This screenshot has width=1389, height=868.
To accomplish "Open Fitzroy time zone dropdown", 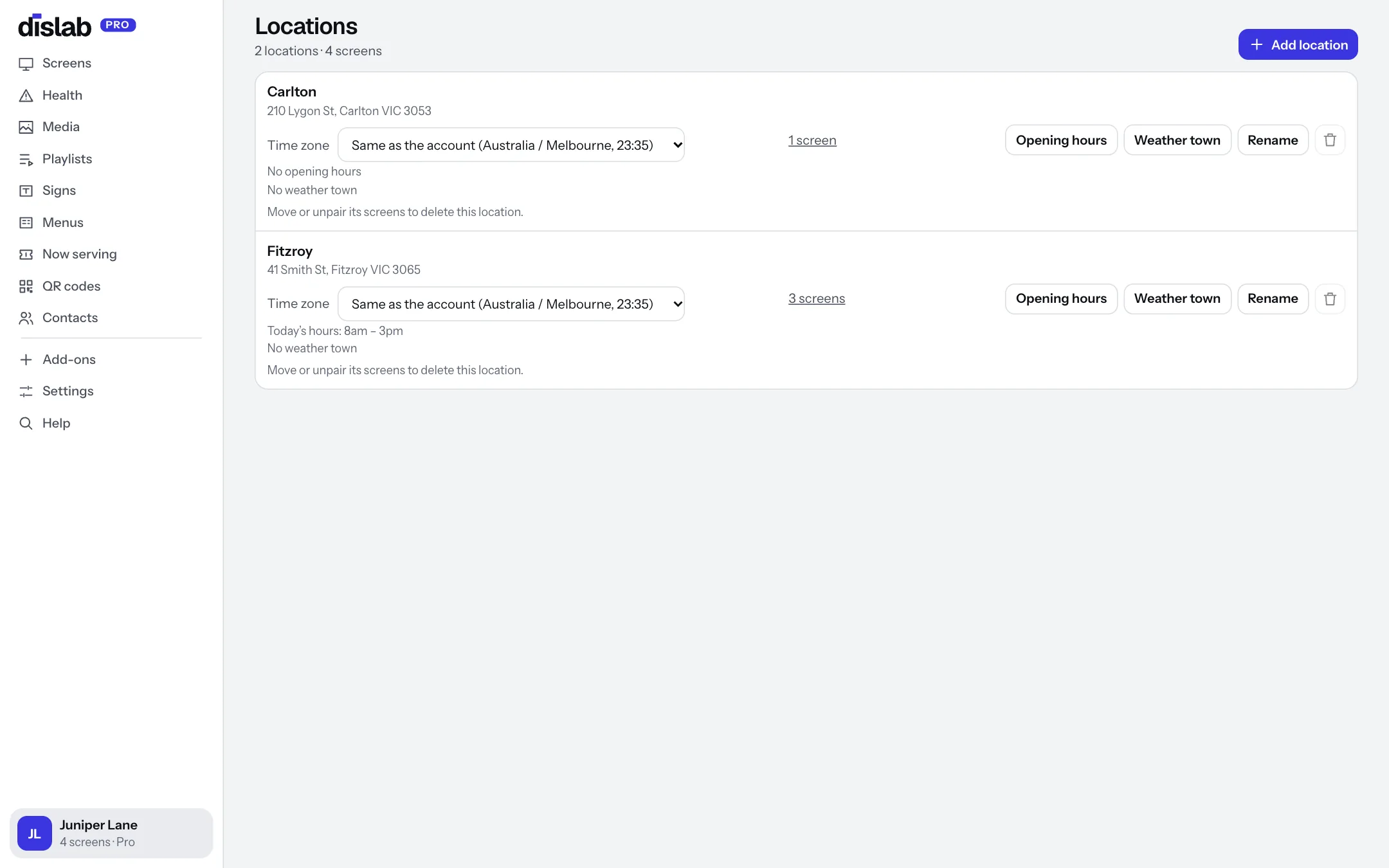I will 511,303.
